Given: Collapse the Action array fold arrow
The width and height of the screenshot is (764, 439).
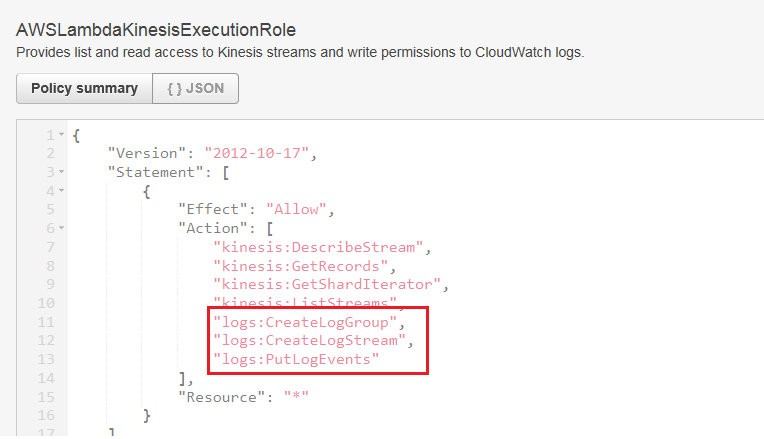Looking at the screenshot, I should [62, 228].
